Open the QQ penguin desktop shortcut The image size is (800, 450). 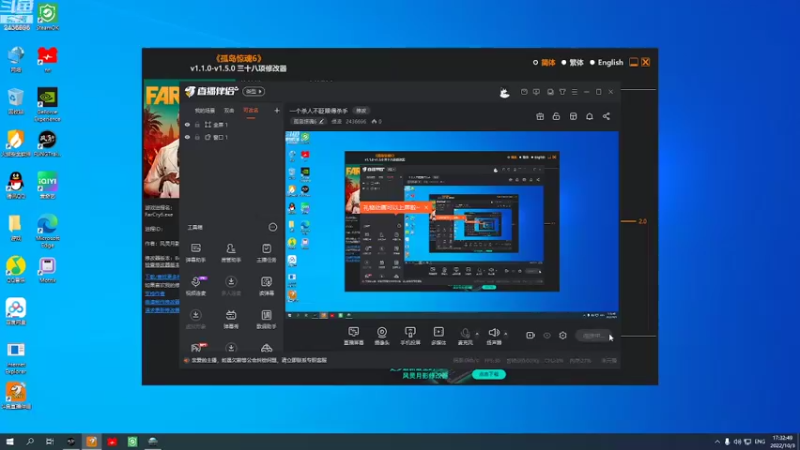(x=16, y=185)
